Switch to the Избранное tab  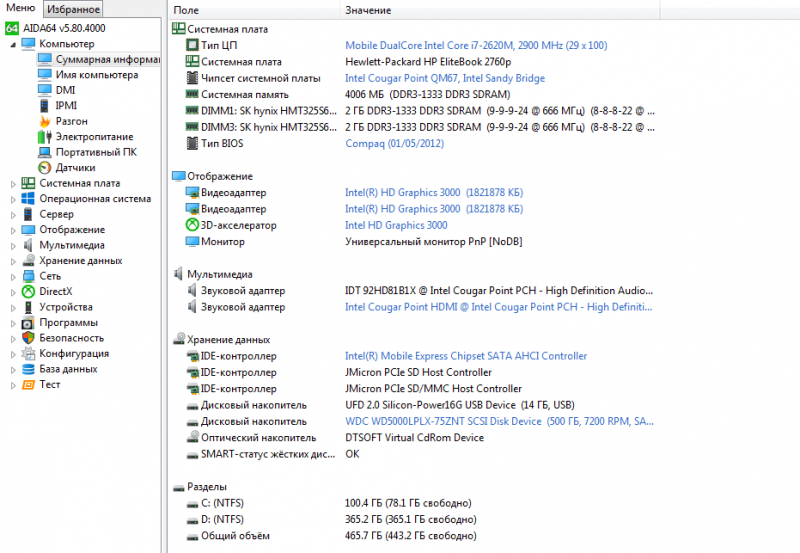click(73, 9)
